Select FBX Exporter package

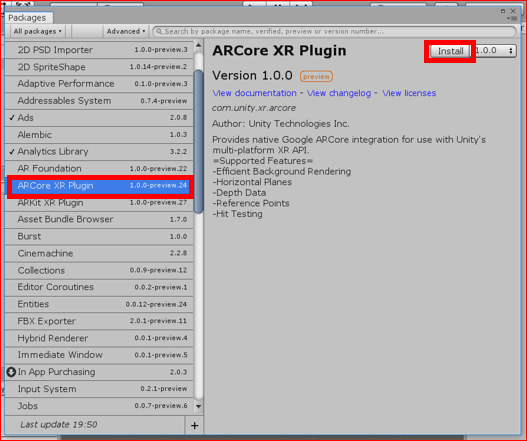99,321
